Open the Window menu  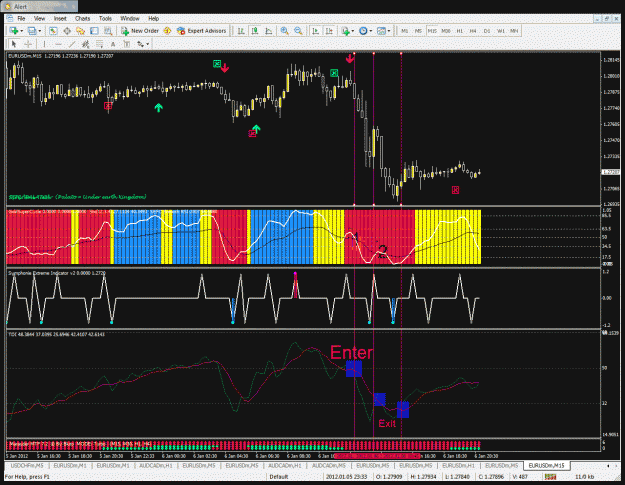130,18
